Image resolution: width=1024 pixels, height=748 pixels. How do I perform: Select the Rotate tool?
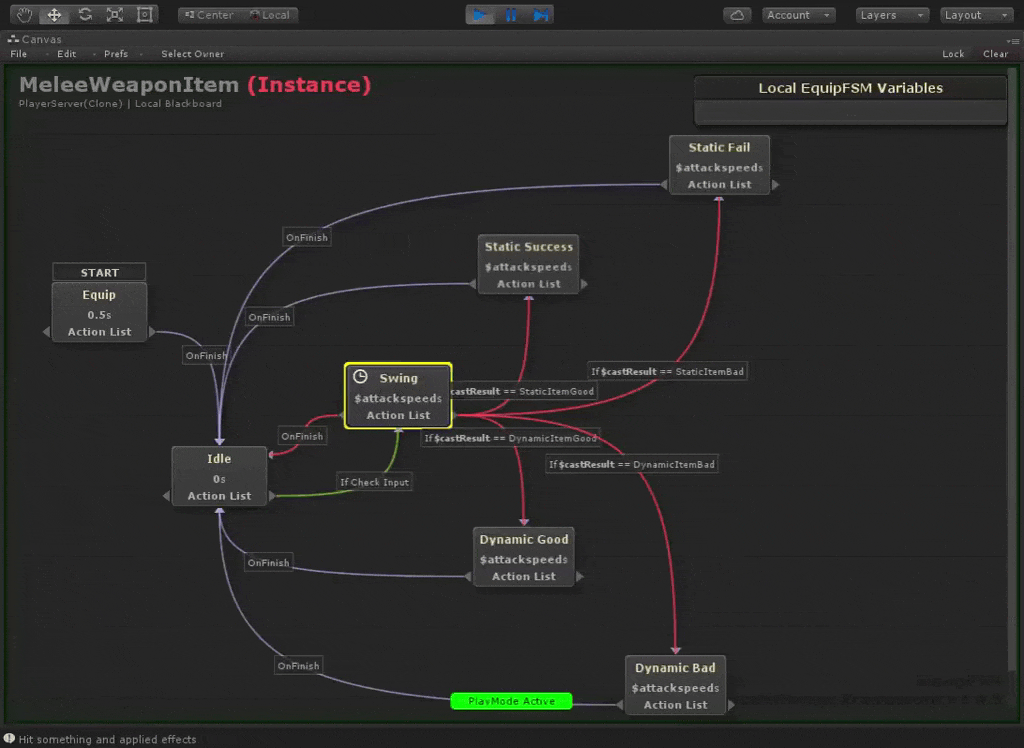point(85,15)
